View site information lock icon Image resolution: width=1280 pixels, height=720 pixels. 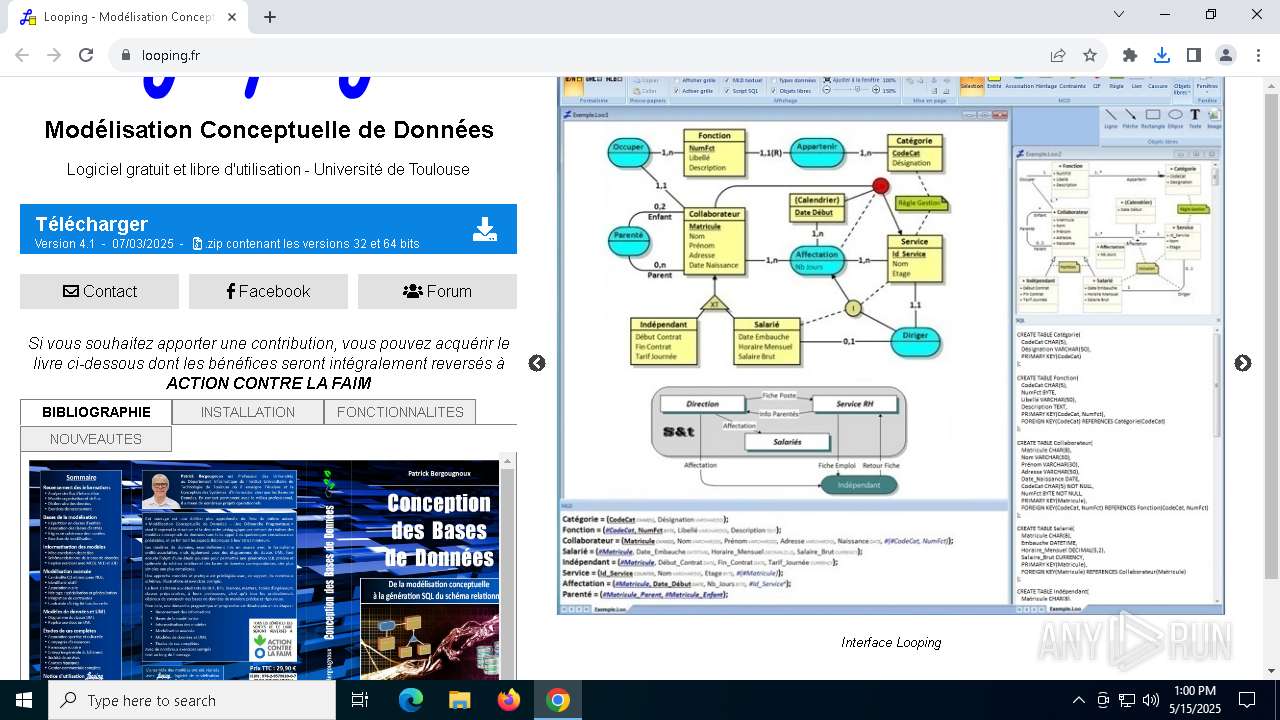125,56
